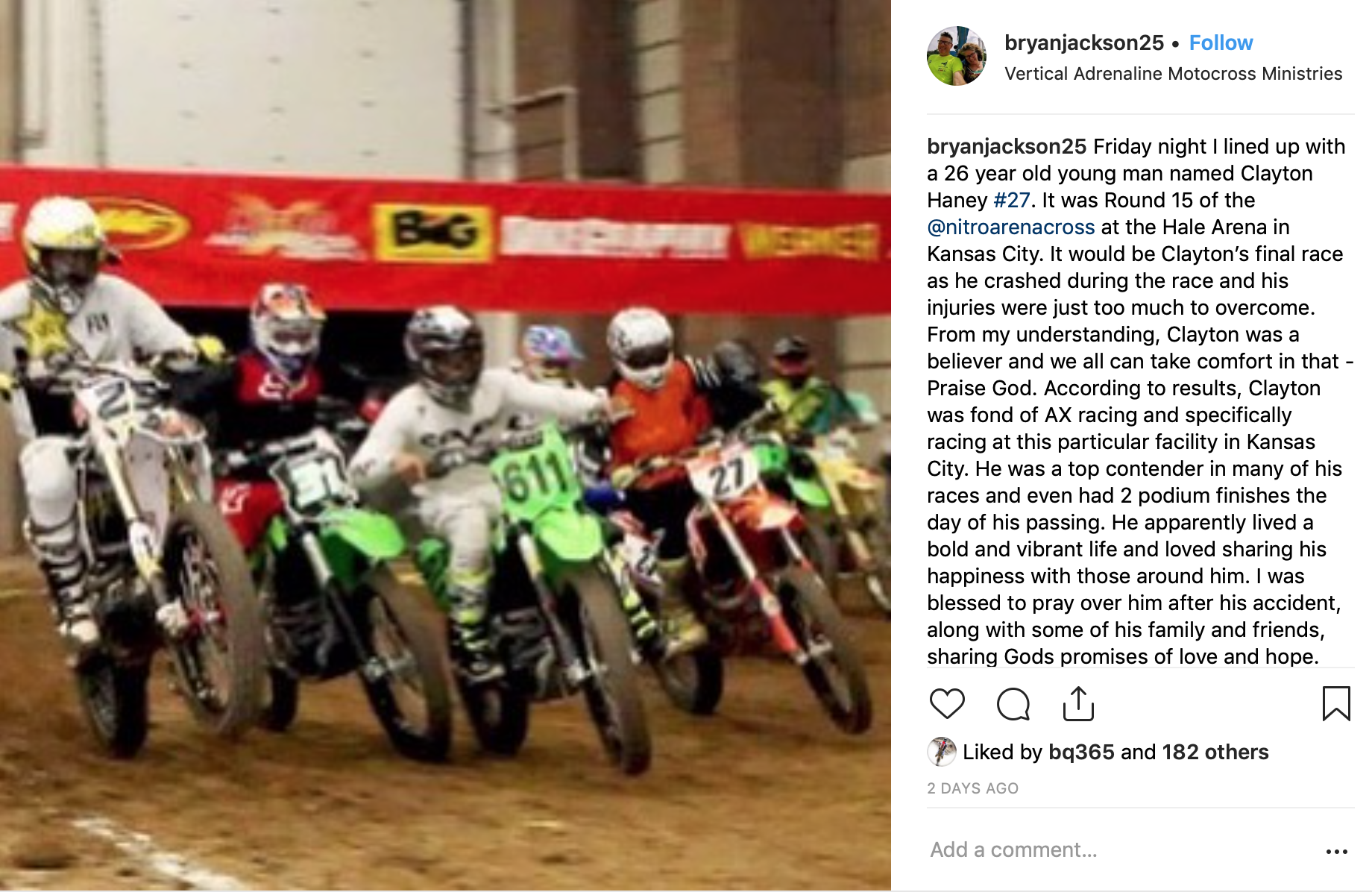Click the 2 DAYS AGO timestamp
This screenshot has height=892, width=1372.
coord(972,788)
